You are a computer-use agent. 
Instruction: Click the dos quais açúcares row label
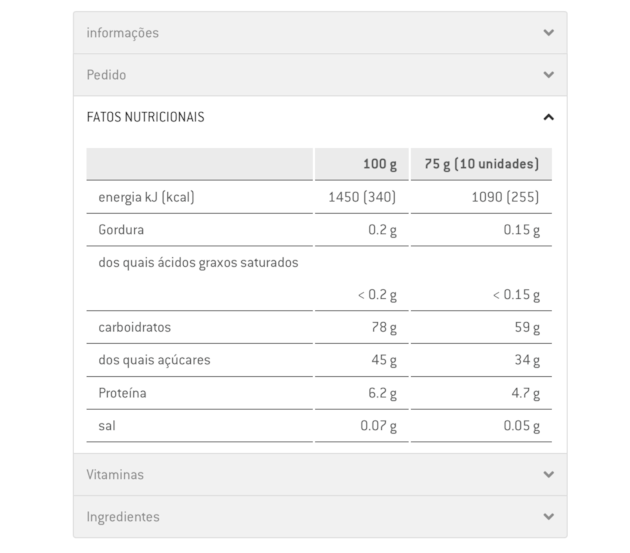click(x=154, y=360)
